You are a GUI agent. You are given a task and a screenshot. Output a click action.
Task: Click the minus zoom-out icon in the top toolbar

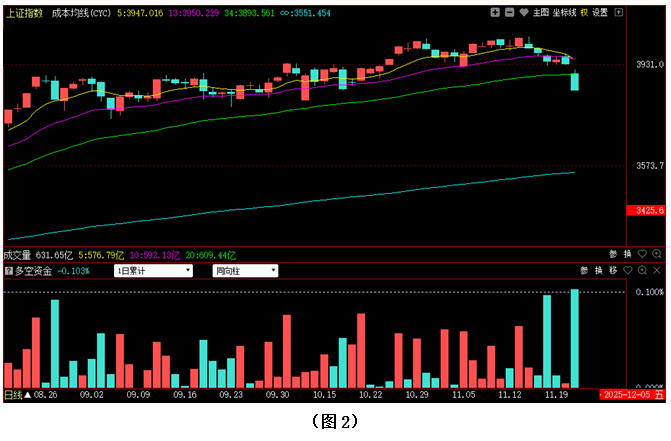pyautogui.click(x=509, y=13)
